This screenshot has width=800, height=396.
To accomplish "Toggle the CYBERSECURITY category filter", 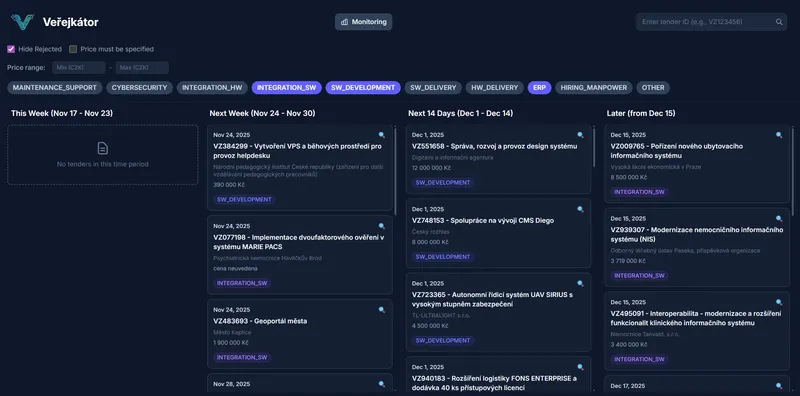I will click(x=139, y=88).
